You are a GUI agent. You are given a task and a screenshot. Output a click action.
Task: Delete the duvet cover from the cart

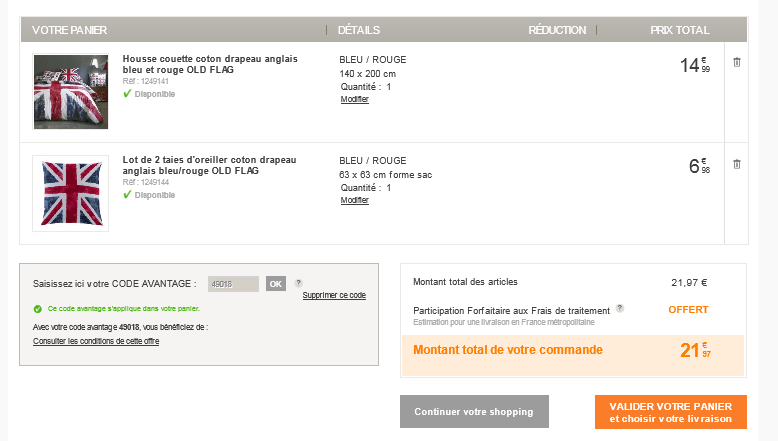(x=737, y=62)
